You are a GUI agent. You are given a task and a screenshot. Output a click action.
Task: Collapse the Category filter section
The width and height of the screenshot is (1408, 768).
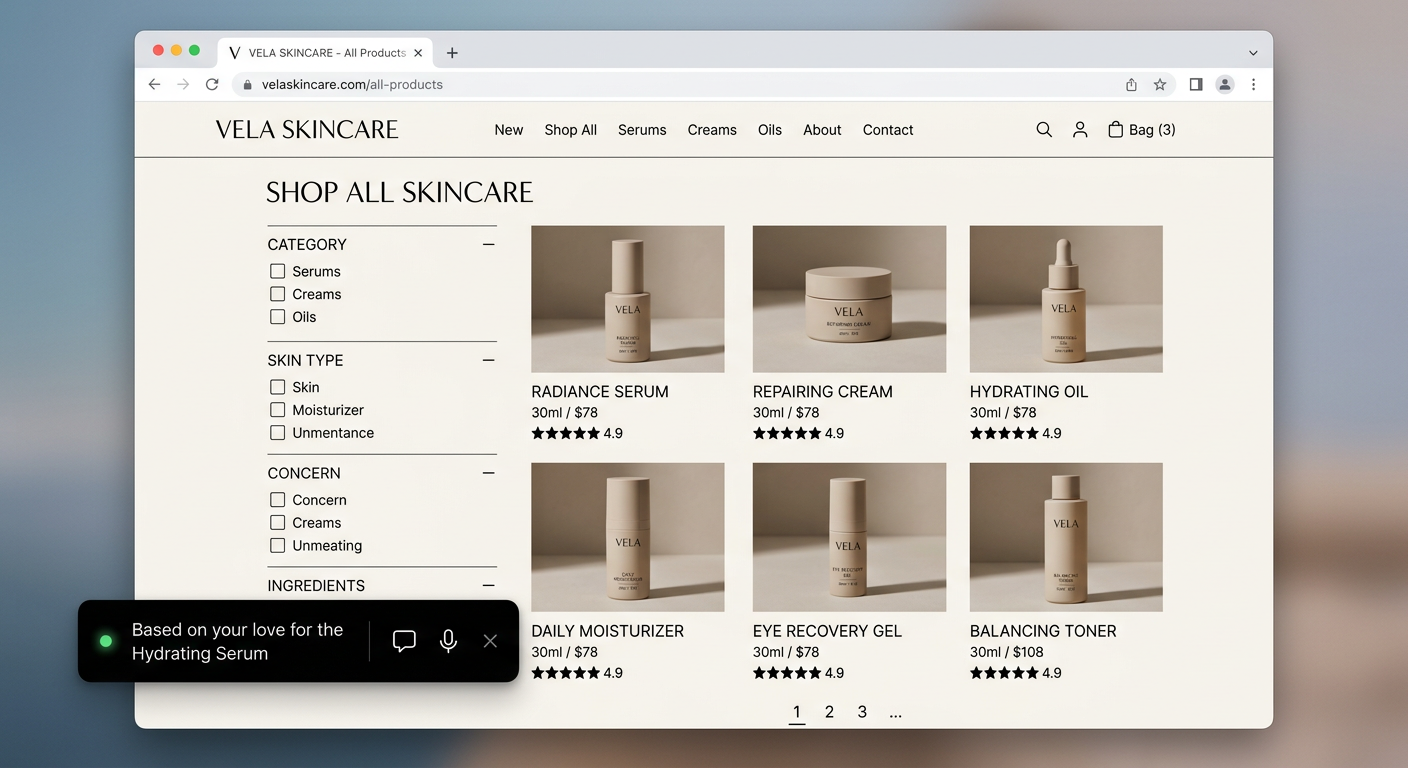488,245
